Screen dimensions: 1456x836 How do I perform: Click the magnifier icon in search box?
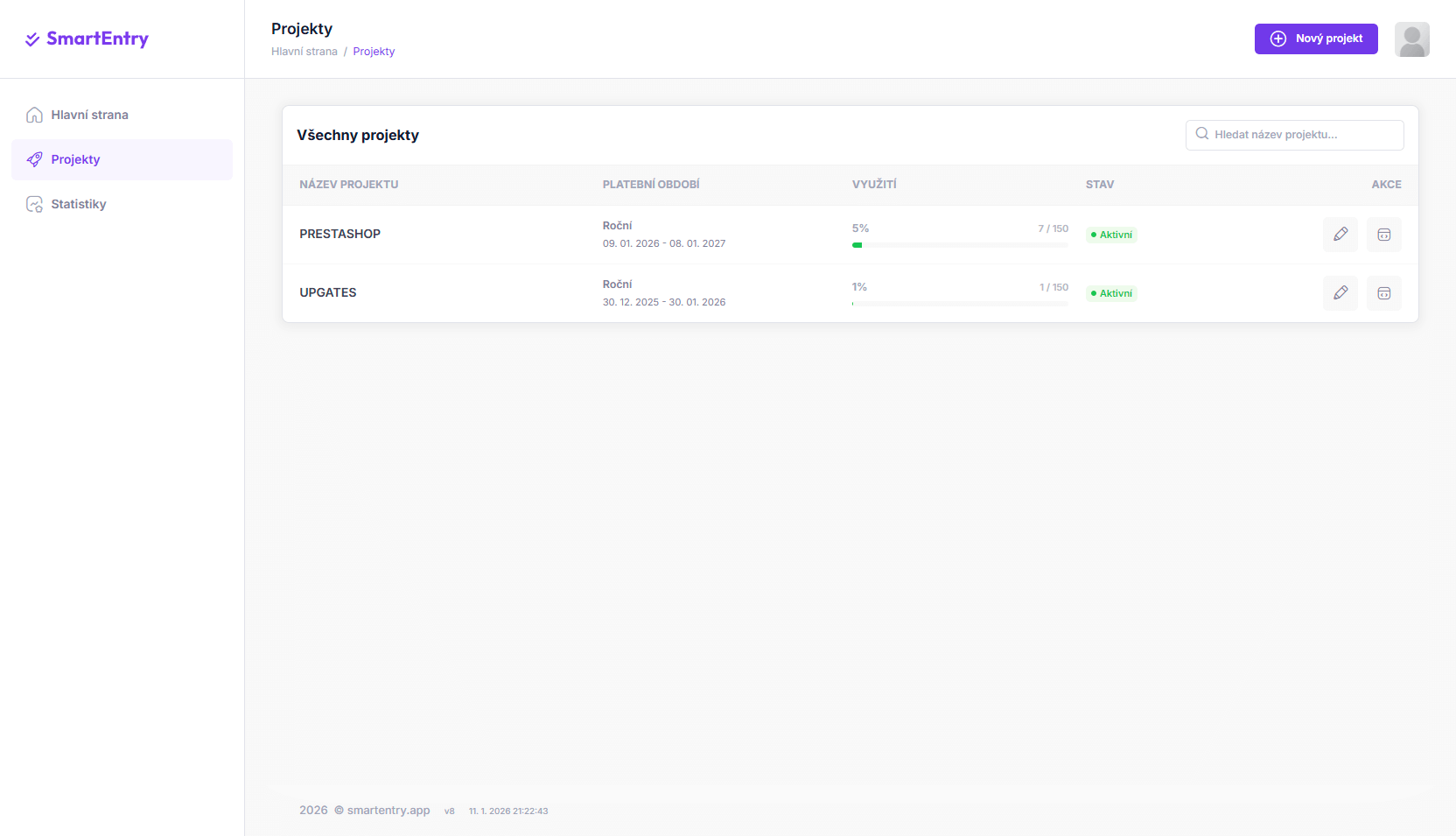coord(1202,134)
